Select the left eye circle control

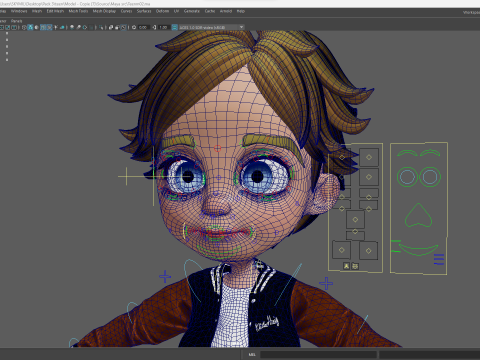(407, 177)
